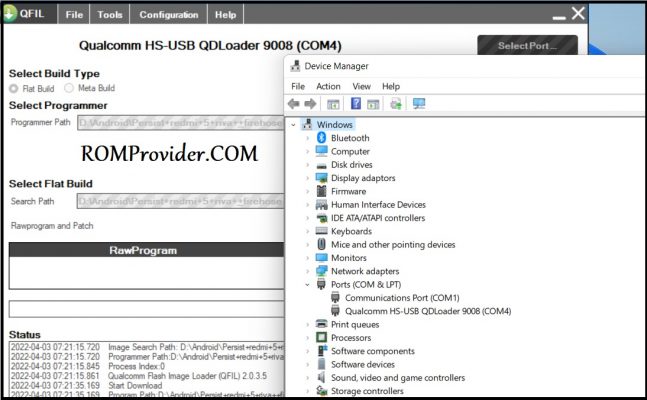The height and width of the screenshot is (400, 647).
Task: Expand the Processors node chevron
Action: click(x=307, y=338)
